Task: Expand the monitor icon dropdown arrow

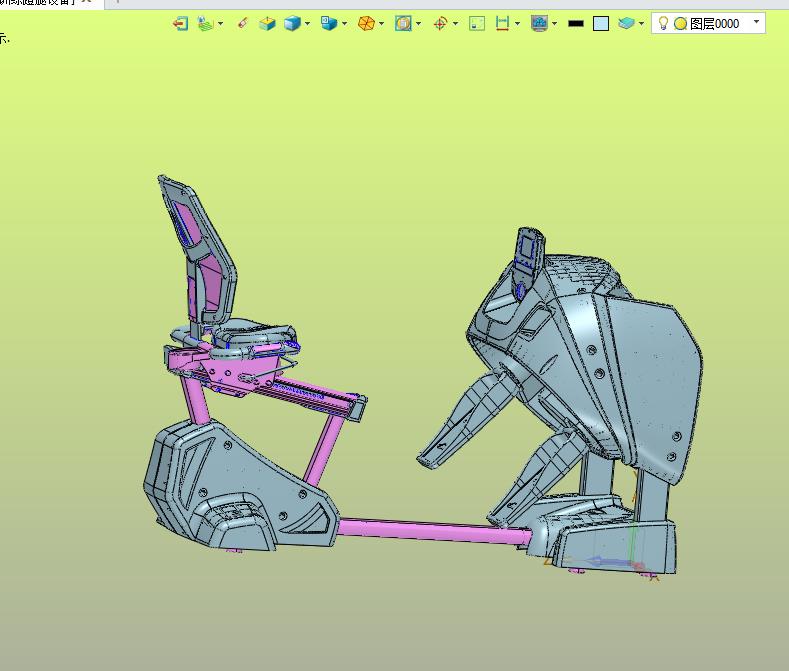Action: [x=555, y=24]
